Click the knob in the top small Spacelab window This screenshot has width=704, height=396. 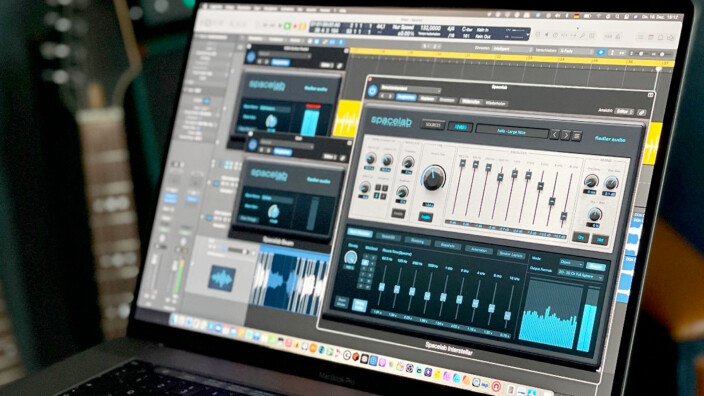271,121
